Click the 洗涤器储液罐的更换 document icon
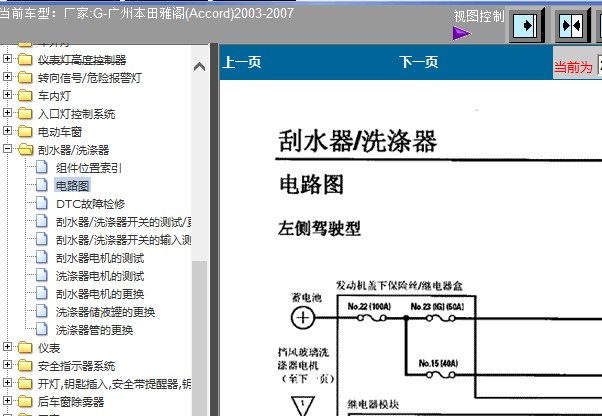Viewport: 602px width, 416px height. point(42,311)
